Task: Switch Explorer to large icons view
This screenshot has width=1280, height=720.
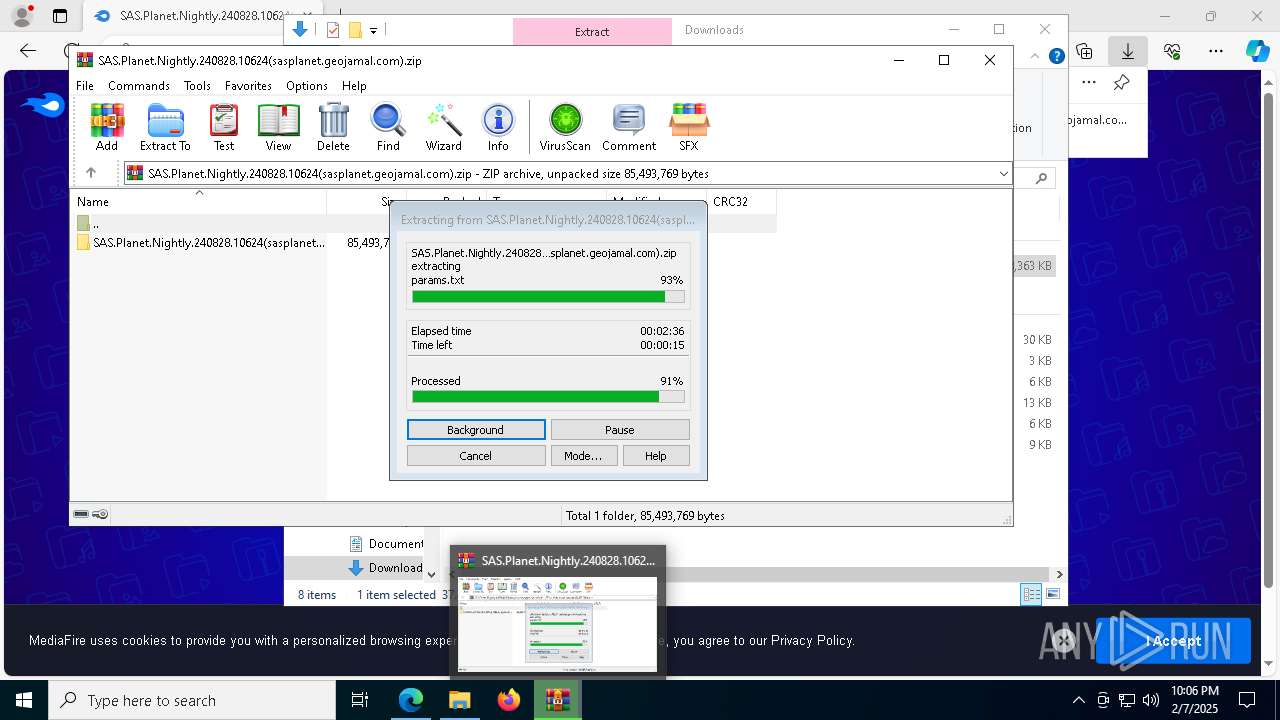Action: (1052, 594)
